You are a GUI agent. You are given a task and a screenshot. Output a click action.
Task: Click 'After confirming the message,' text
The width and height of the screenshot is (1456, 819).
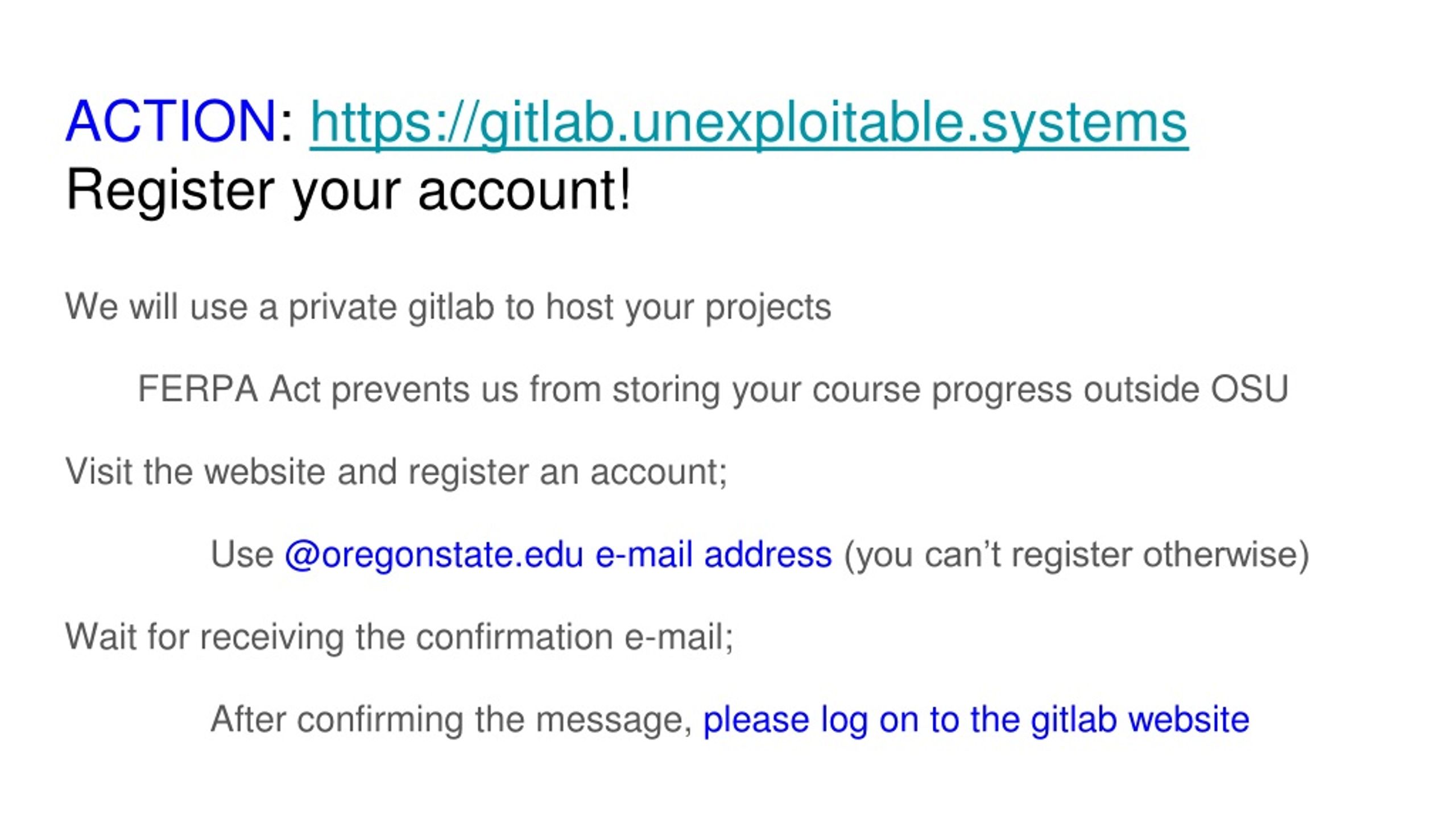pyautogui.click(x=452, y=720)
